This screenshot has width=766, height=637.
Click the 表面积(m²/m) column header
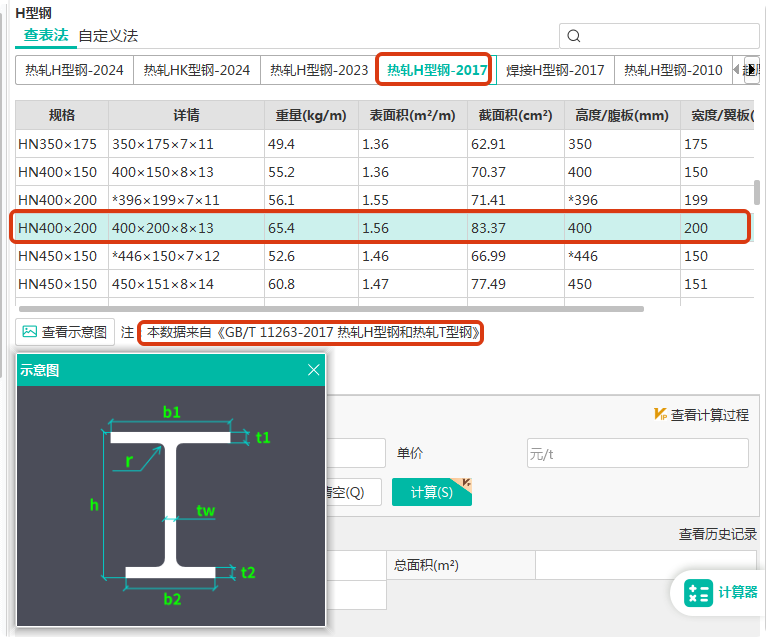tap(413, 115)
